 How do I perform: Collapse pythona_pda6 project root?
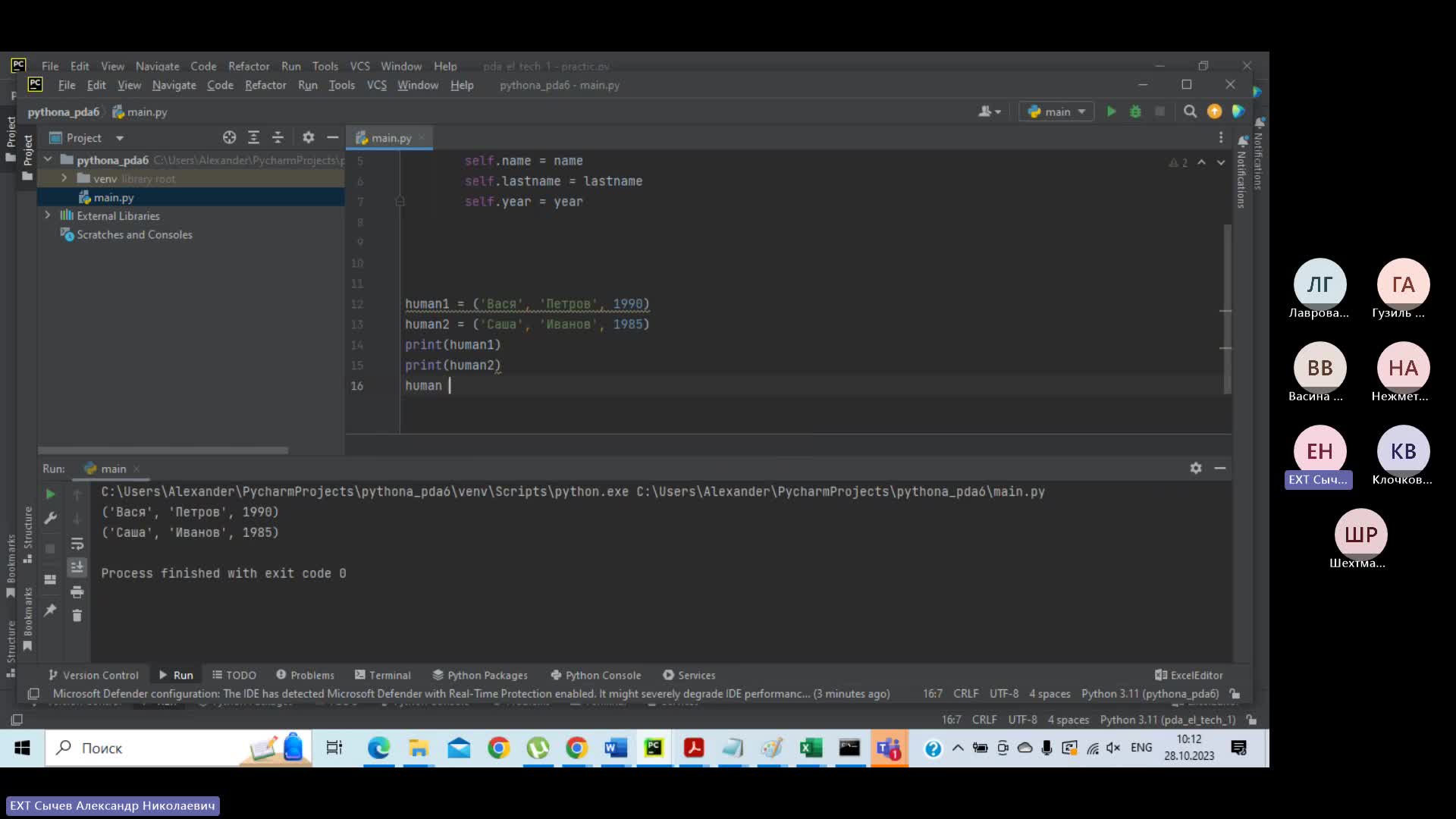point(48,159)
